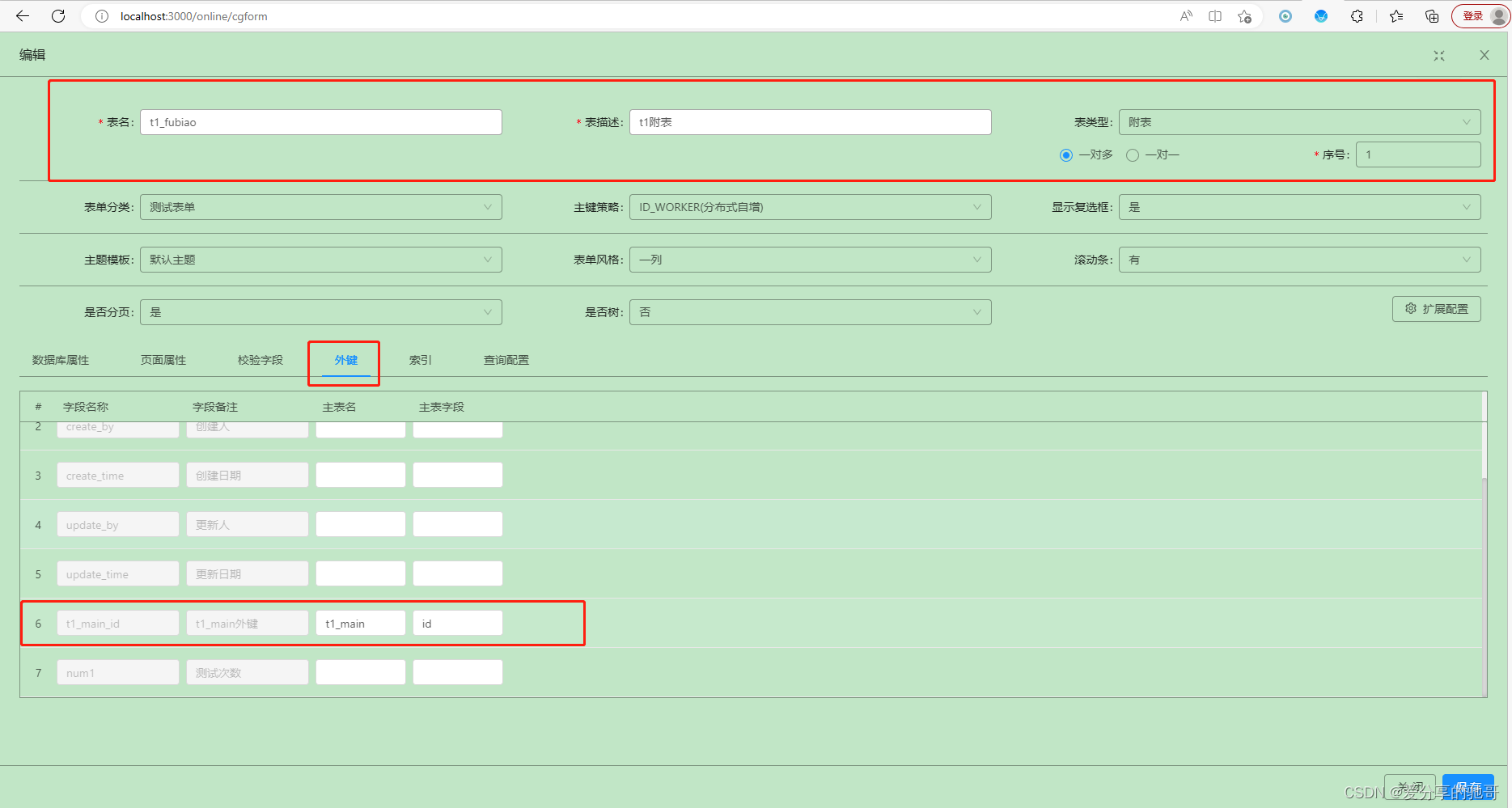Switch to the 数据库属性 tab
Image resolution: width=1512 pixels, height=808 pixels.
tap(61, 360)
